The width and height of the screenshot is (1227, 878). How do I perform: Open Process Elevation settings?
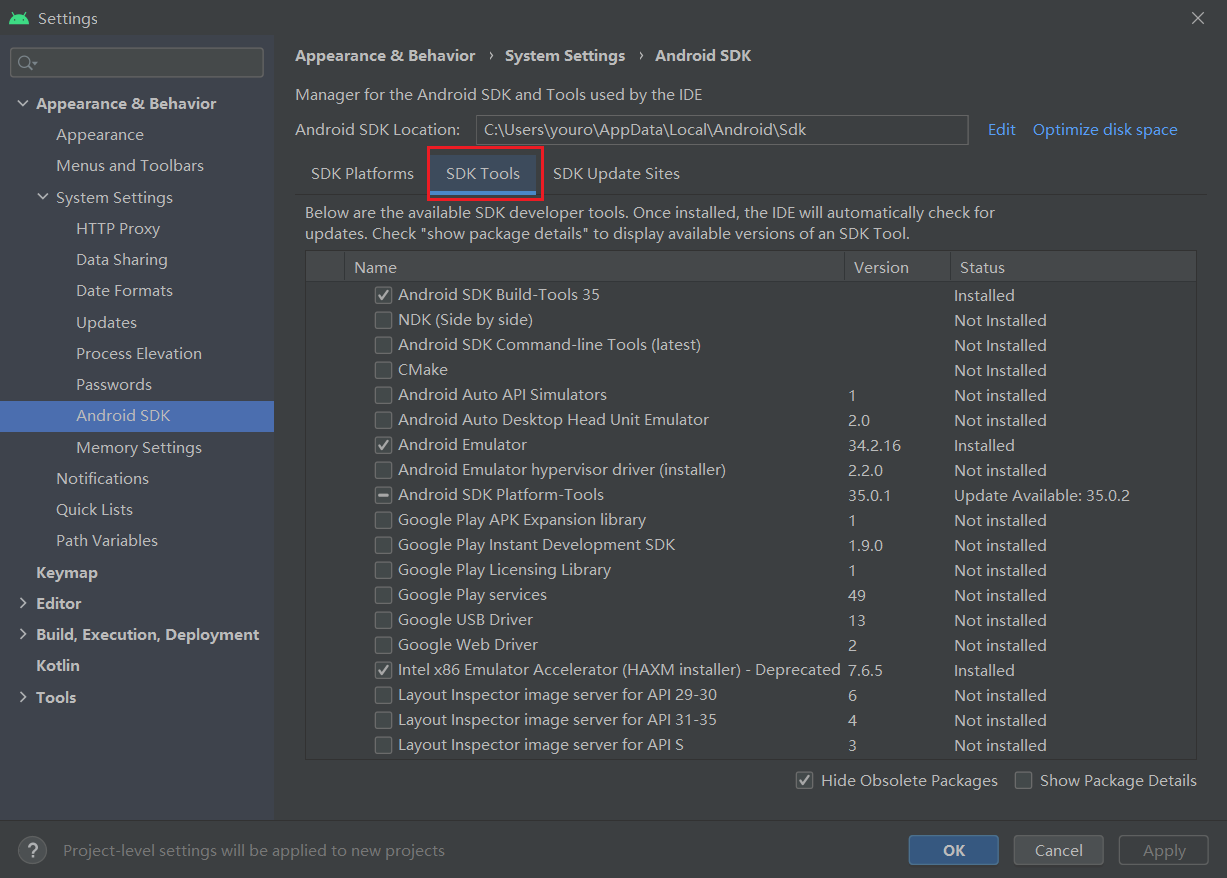[x=137, y=354]
